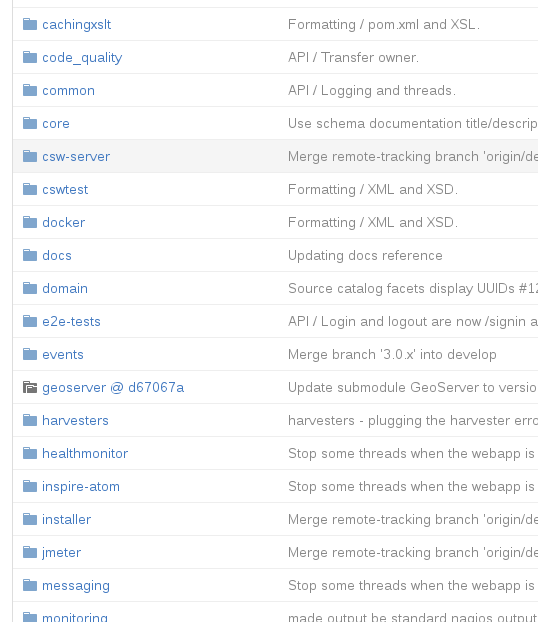Open commit 'API / Logging and threads.'

pyautogui.click(x=372, y=90)
